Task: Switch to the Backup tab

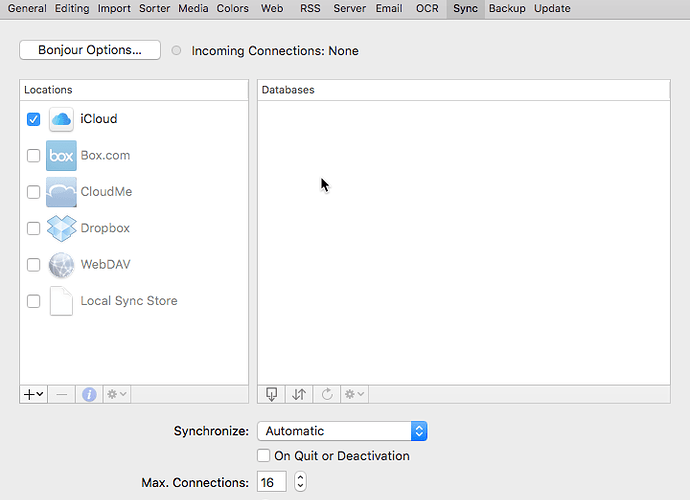Action: 507,8
